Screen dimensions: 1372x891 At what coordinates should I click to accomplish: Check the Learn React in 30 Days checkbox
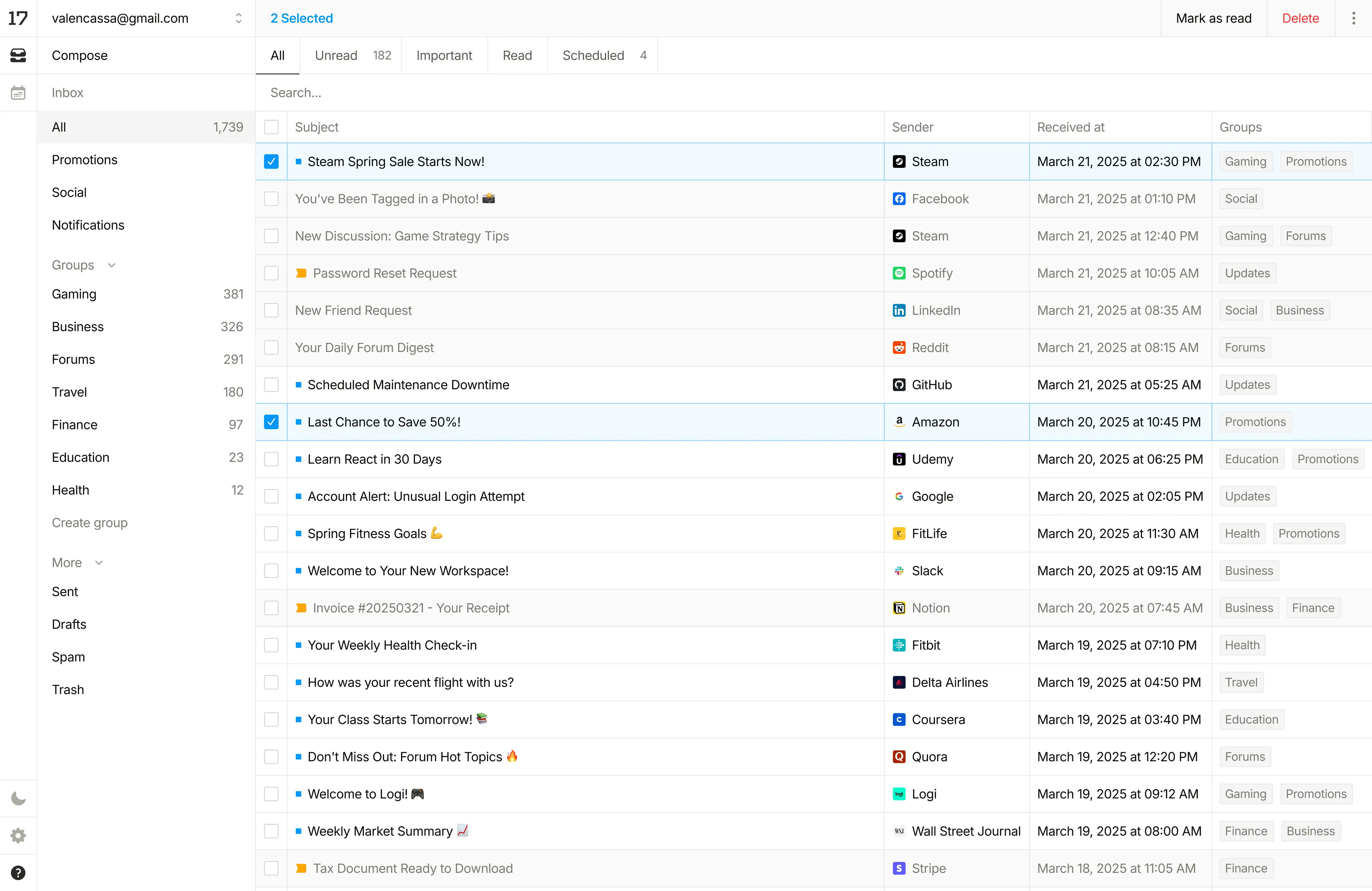click(x=271, y=459)
